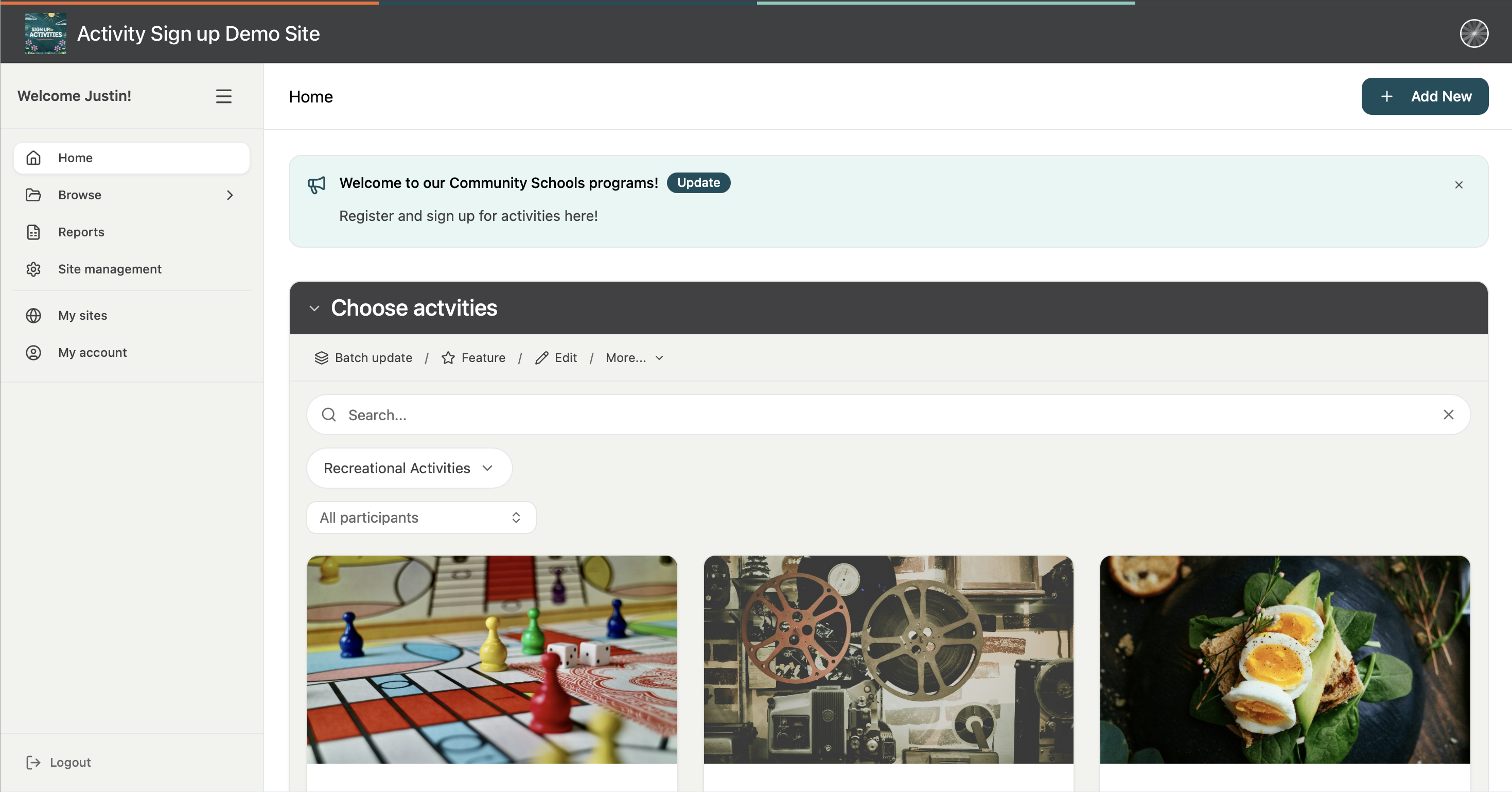Click the Update badge in the announcement

(x=698, y=183)
